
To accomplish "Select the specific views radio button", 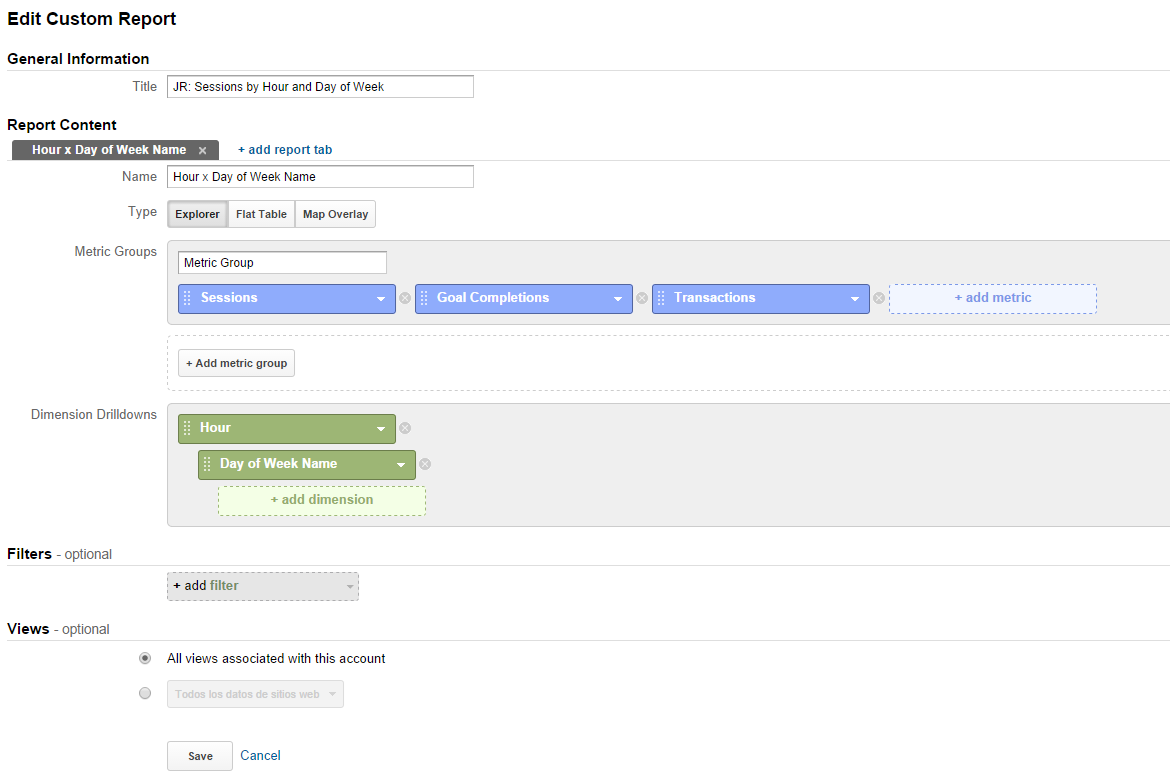I will click(x=145, y=693).
